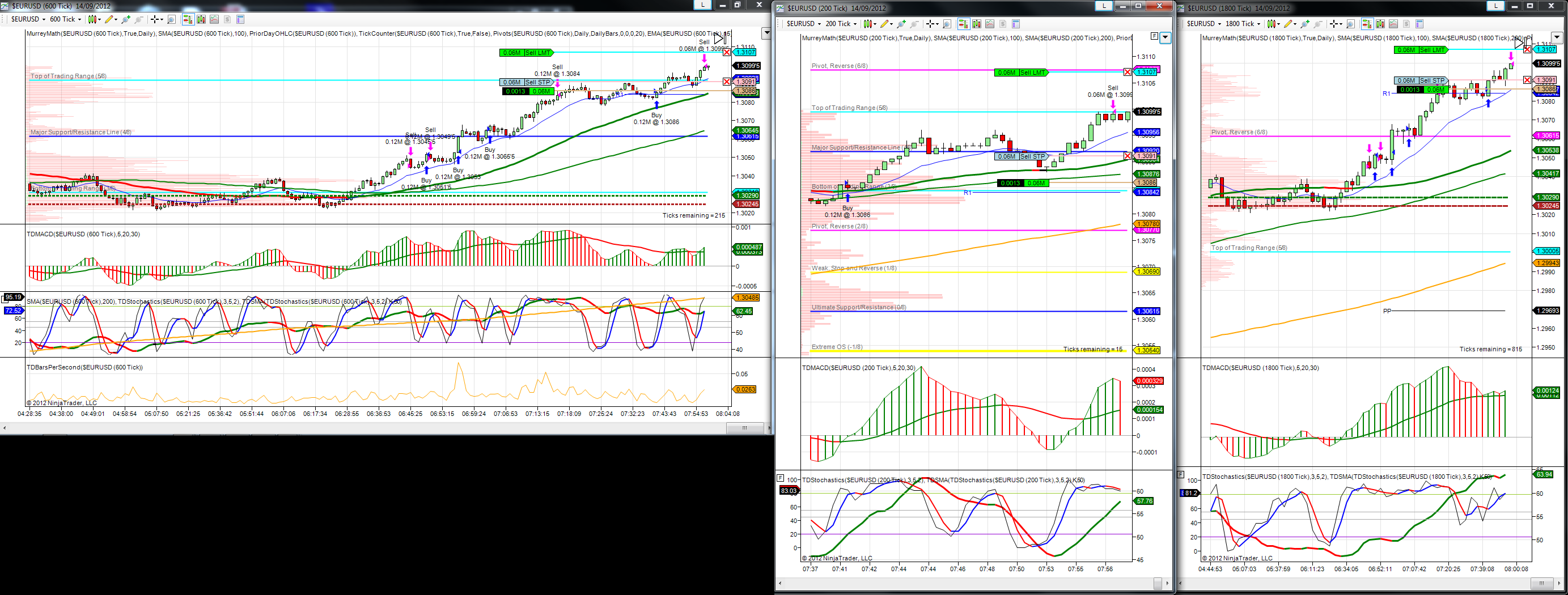Click the 0.06M Sell STP order label in 600 Tick chart
The width and height of the screenshot is (1568, 595).
[527, 82]
